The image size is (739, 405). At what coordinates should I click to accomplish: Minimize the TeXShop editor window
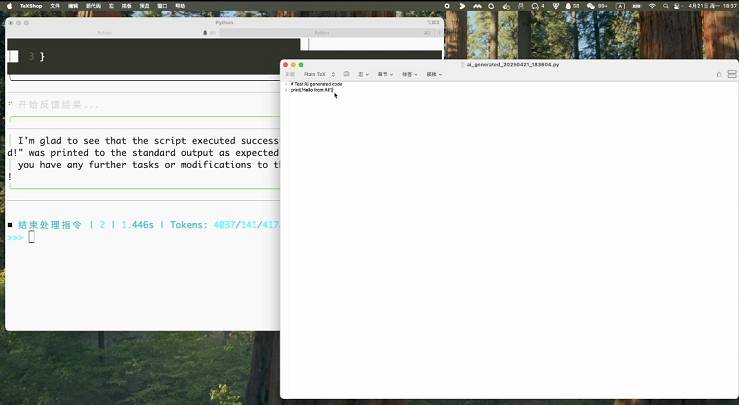tap(293, 65)
